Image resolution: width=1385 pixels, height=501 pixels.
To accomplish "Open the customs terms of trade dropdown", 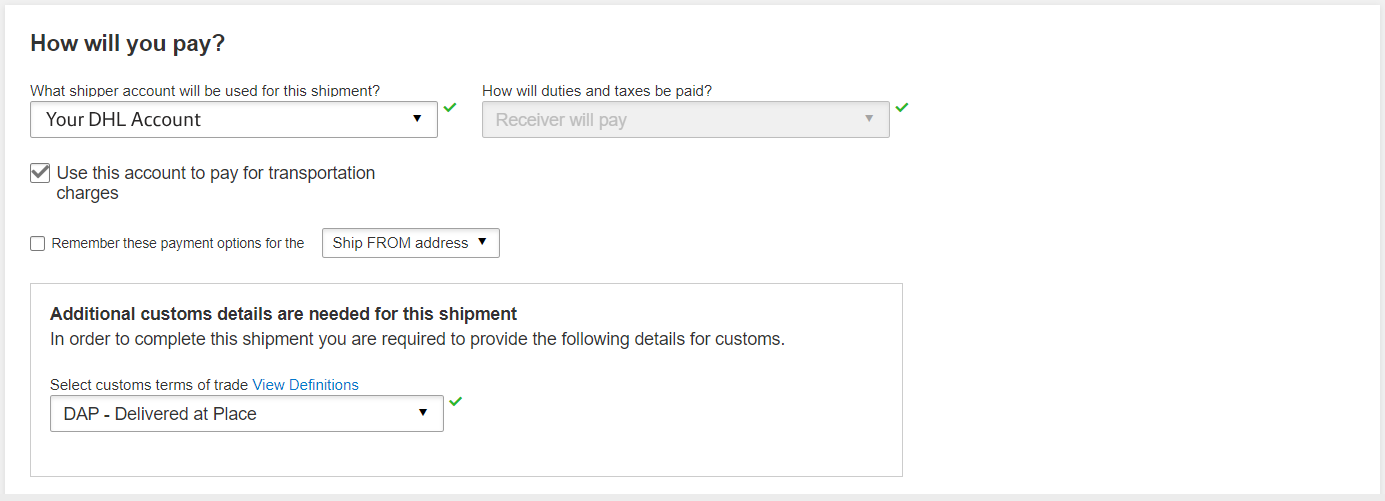I will 247,413.
